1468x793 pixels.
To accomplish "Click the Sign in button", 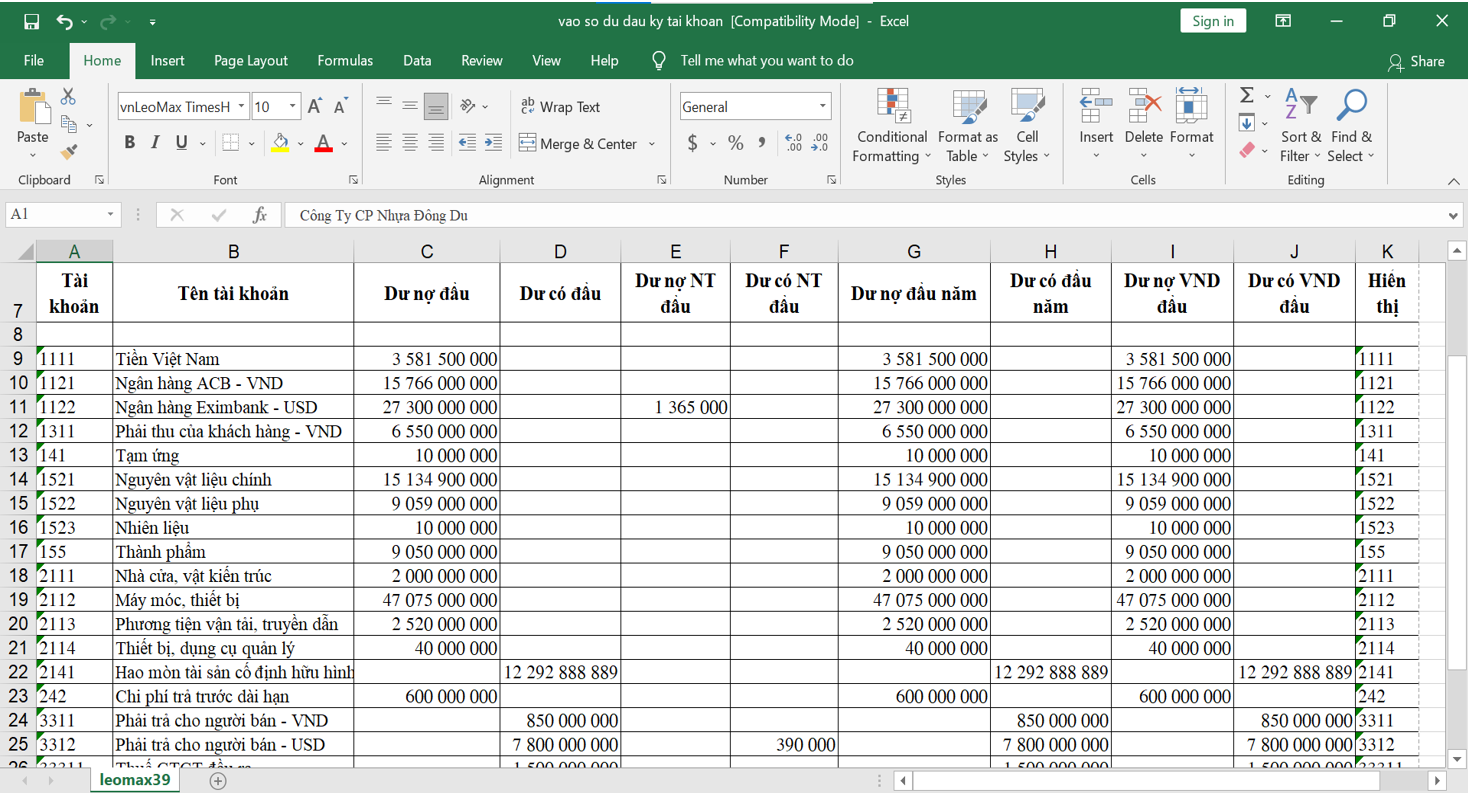I will [x=1213, y=21].
